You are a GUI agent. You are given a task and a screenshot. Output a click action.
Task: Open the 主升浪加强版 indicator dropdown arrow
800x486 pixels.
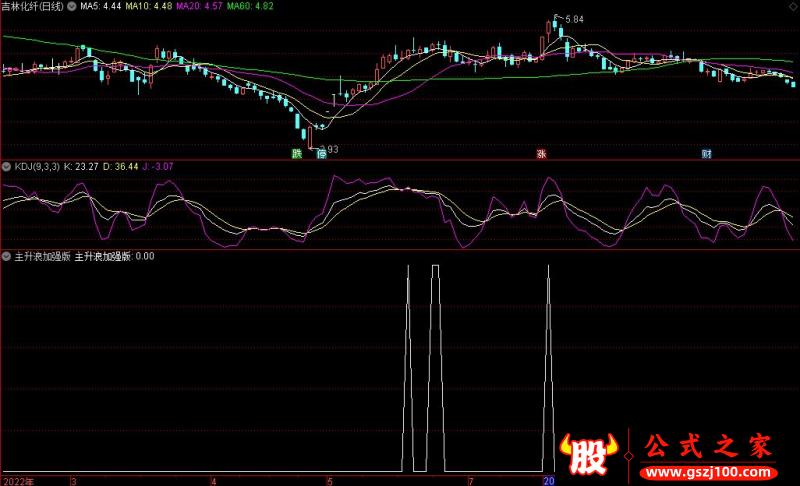(x=7, y=256)
